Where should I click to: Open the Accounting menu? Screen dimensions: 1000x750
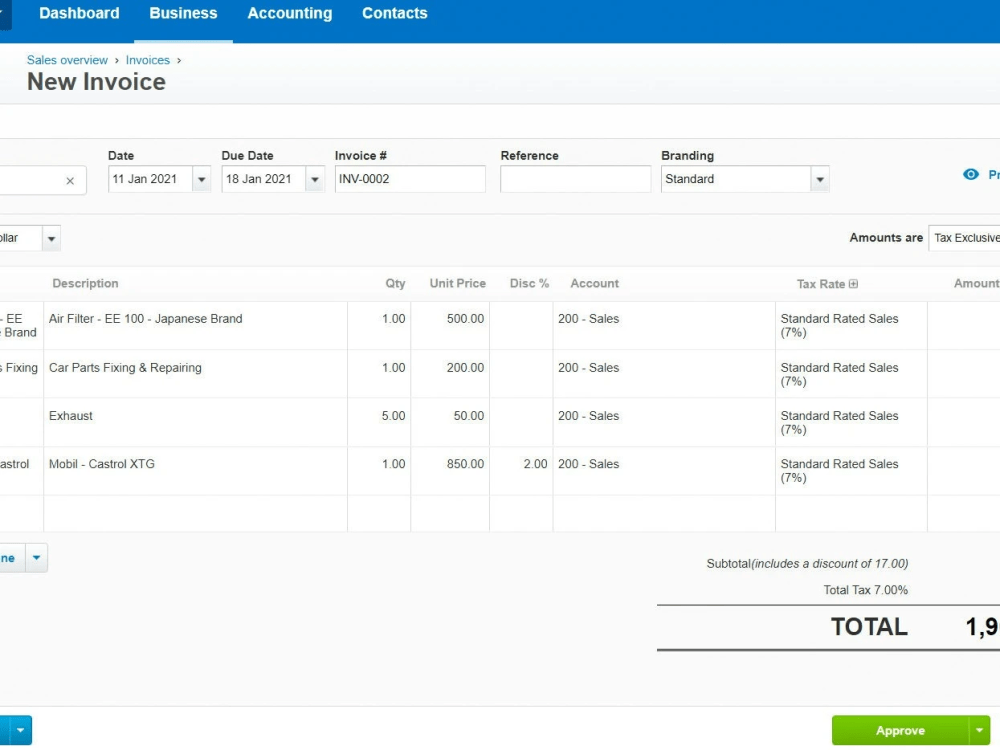pos(290,13)
